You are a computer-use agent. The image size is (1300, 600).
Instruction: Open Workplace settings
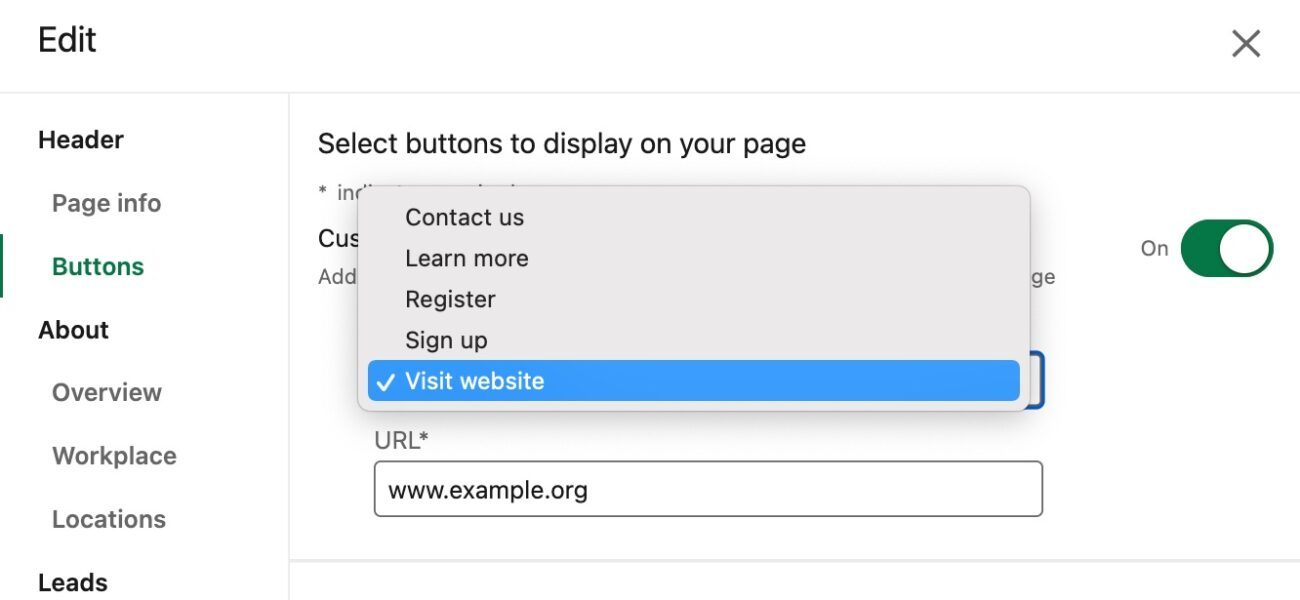pos(113,455)
